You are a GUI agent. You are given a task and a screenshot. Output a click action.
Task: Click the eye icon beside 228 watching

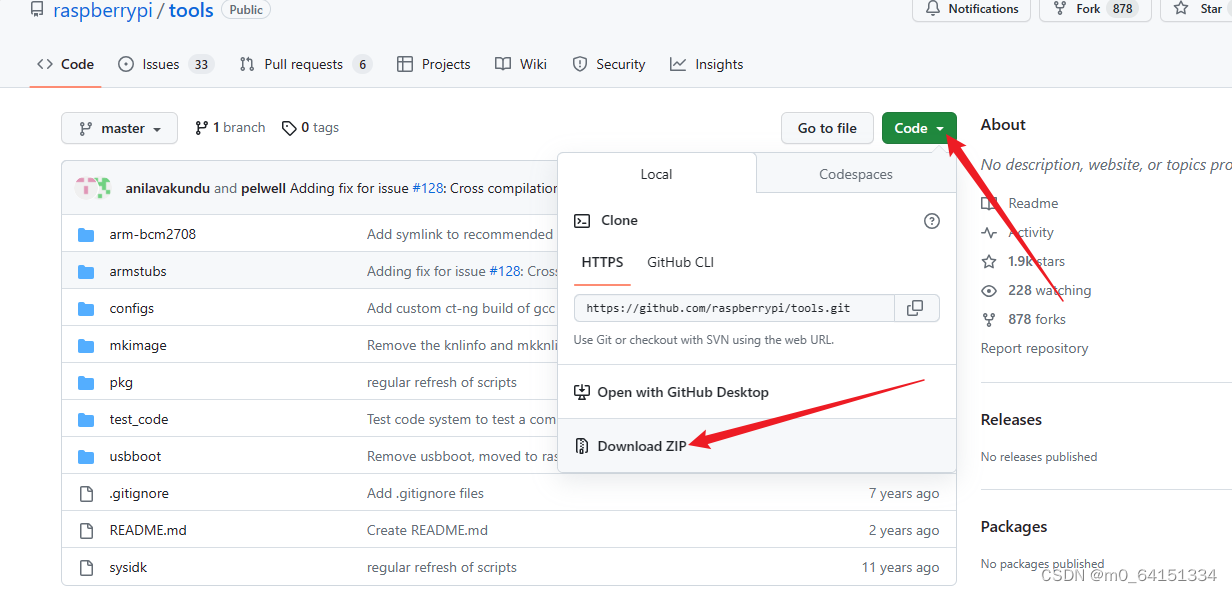[x=989, y=291]
